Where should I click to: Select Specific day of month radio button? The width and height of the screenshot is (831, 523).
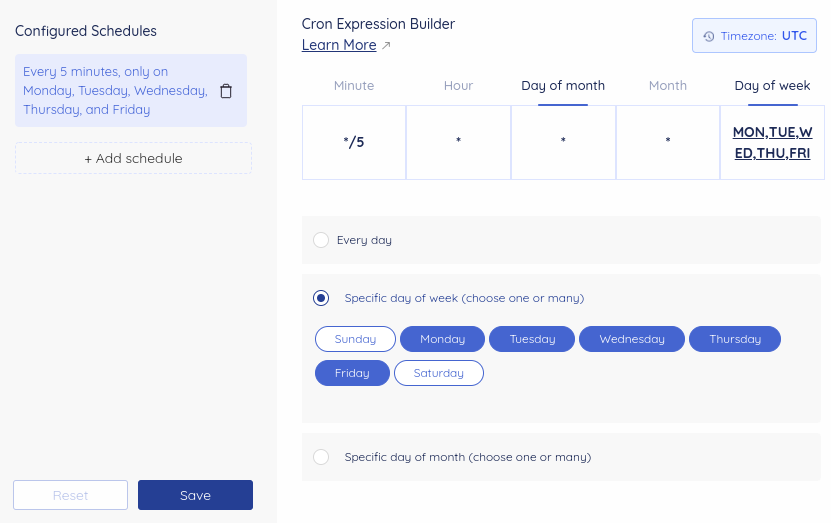tap(321, 457)
